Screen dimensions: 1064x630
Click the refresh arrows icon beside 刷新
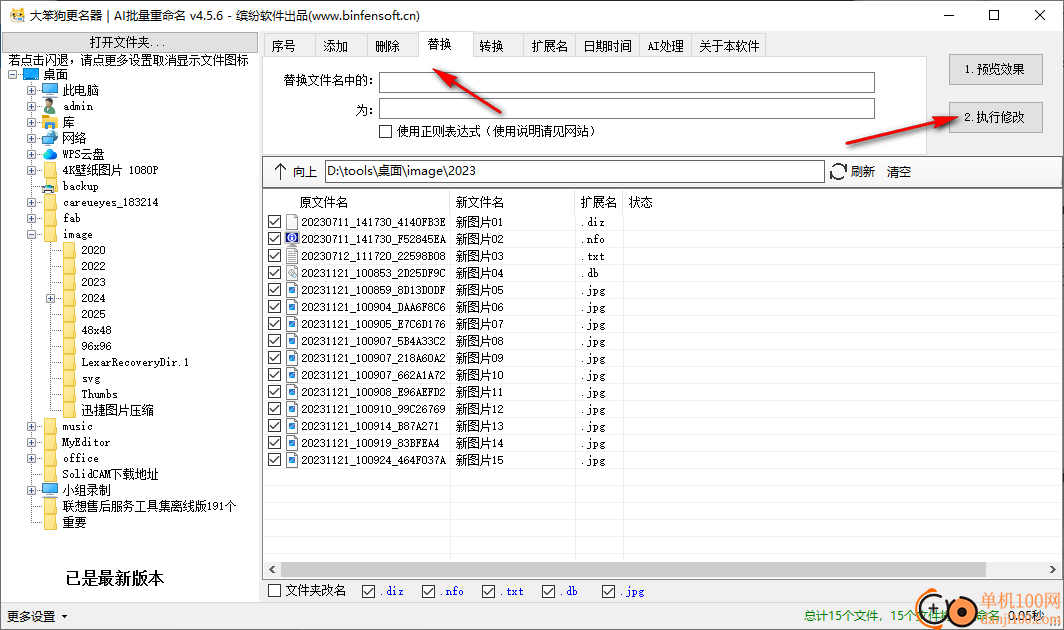point(838,171)
